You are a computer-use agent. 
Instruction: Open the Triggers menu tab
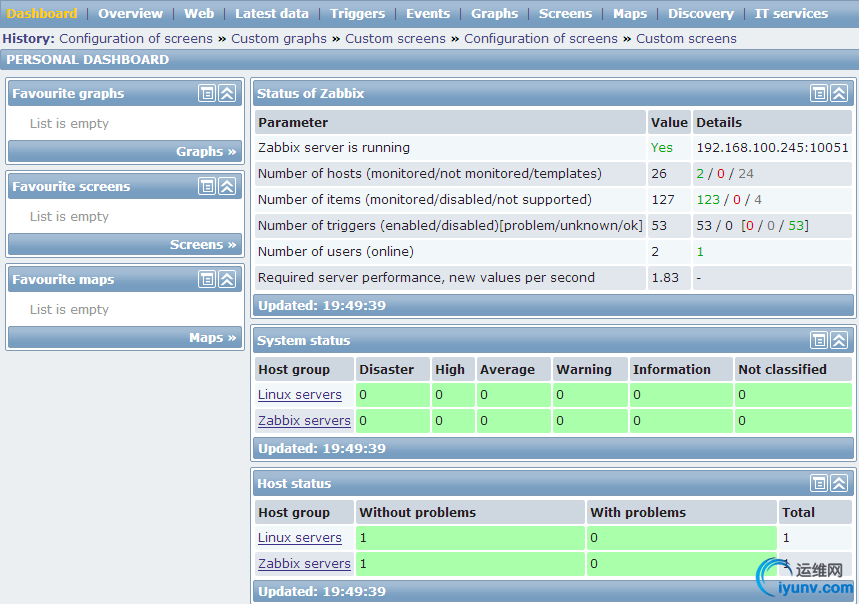(x=357, y=14)
